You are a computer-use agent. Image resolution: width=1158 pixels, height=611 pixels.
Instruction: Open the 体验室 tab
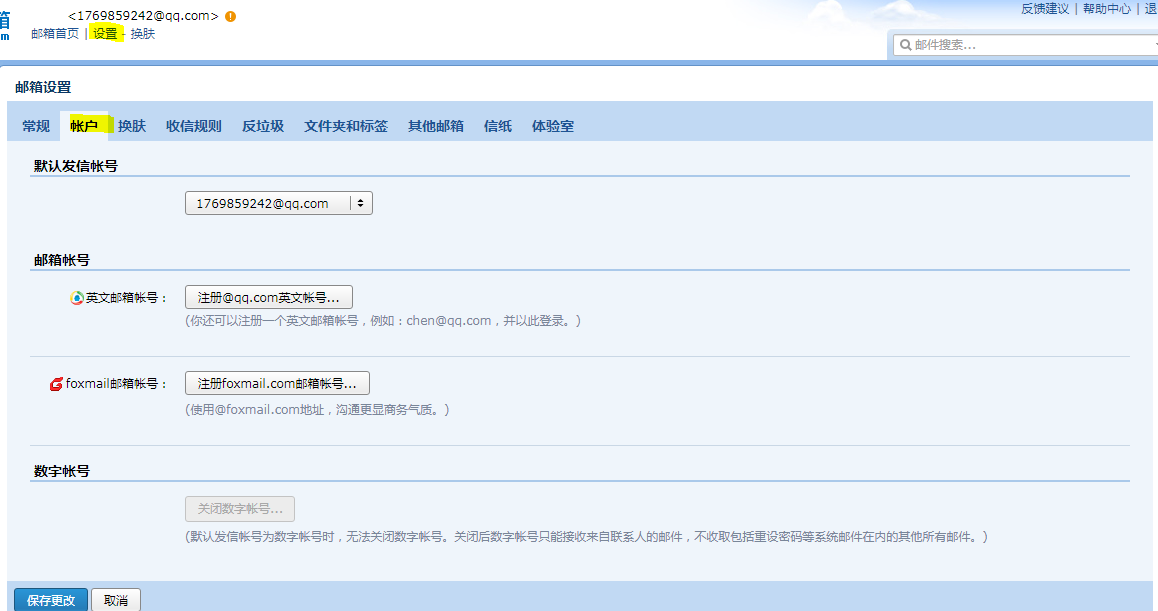coord(552,126)
